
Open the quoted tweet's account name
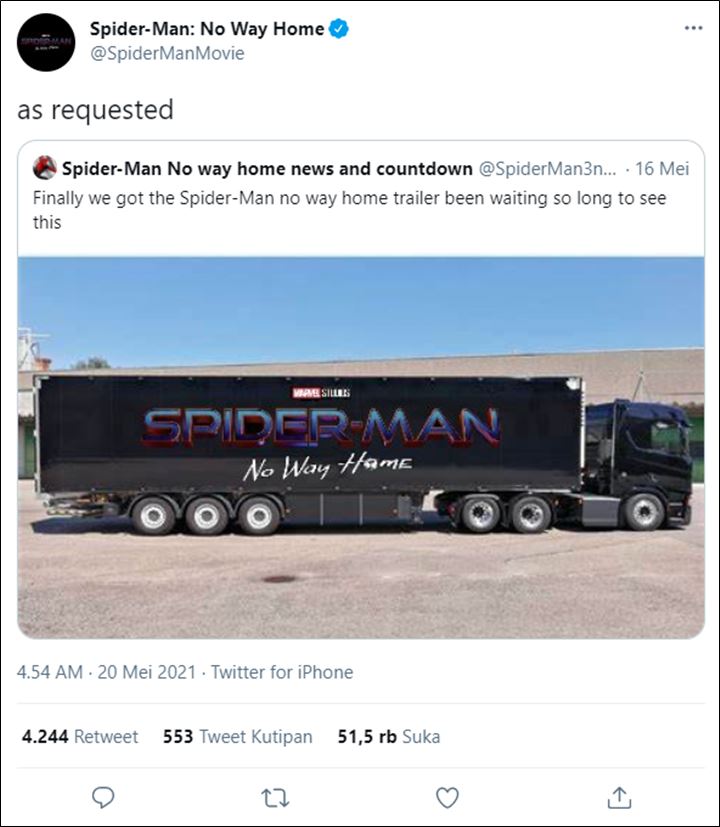click(267, 168)
